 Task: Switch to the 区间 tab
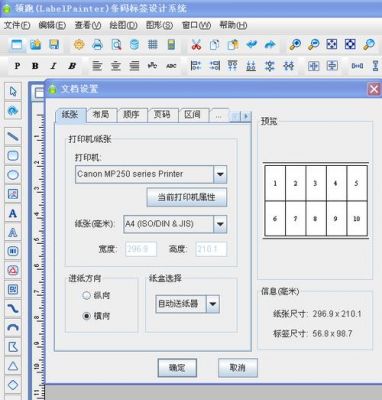[x=193, y=115]
